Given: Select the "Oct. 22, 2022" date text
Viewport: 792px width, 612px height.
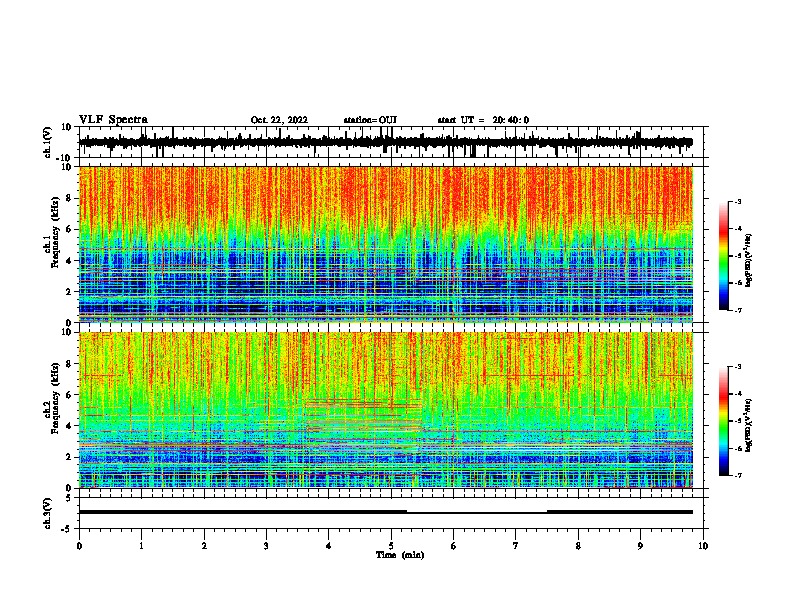Looking at the screenshot, I should [279, 120].
